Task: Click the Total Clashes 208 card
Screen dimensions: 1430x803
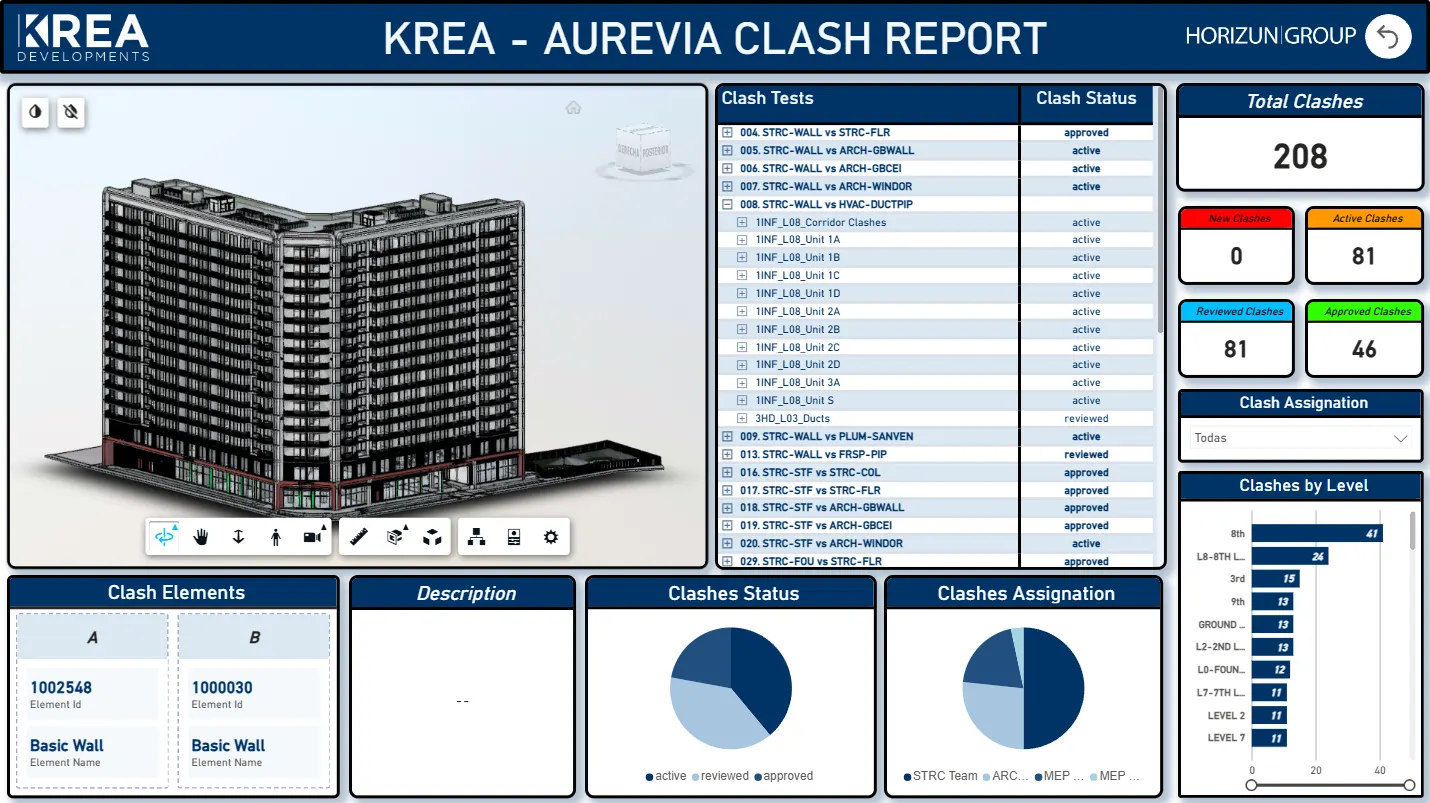Action: coord(1300,138)
